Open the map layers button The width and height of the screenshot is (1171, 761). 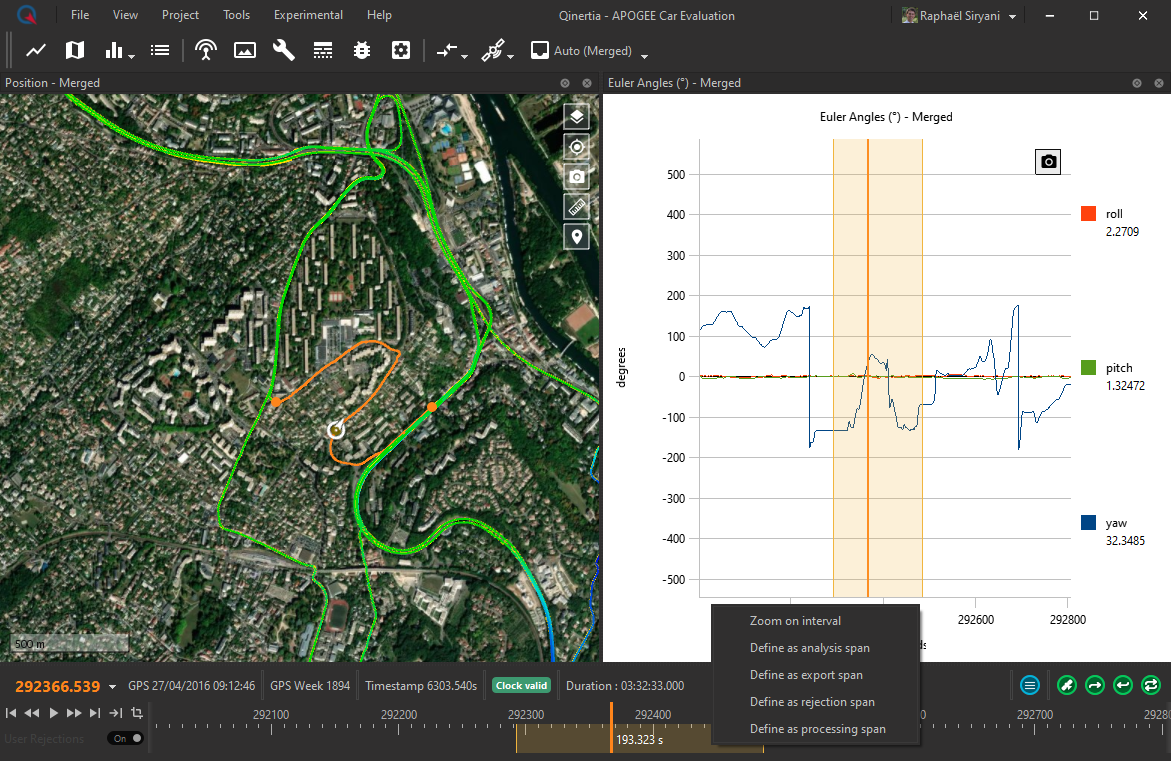point(576,117)
